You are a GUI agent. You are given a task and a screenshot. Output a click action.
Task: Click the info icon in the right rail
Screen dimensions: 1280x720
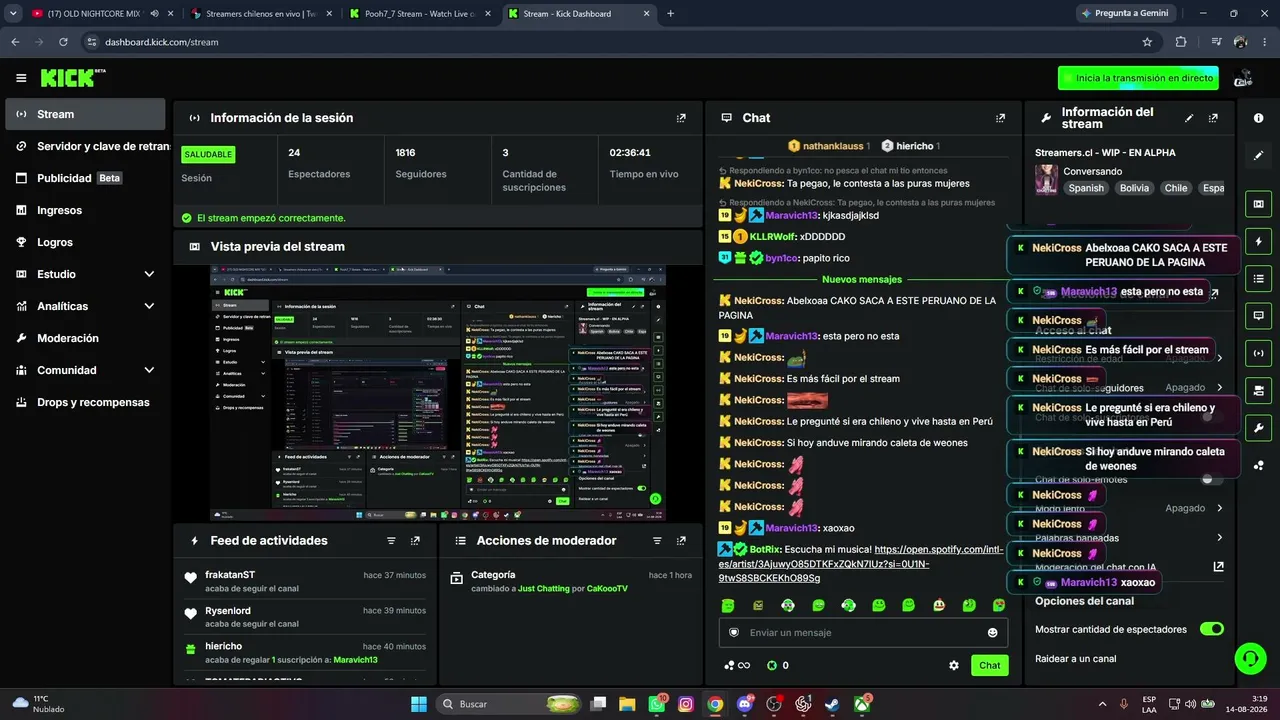click(x=1258, y=118)
